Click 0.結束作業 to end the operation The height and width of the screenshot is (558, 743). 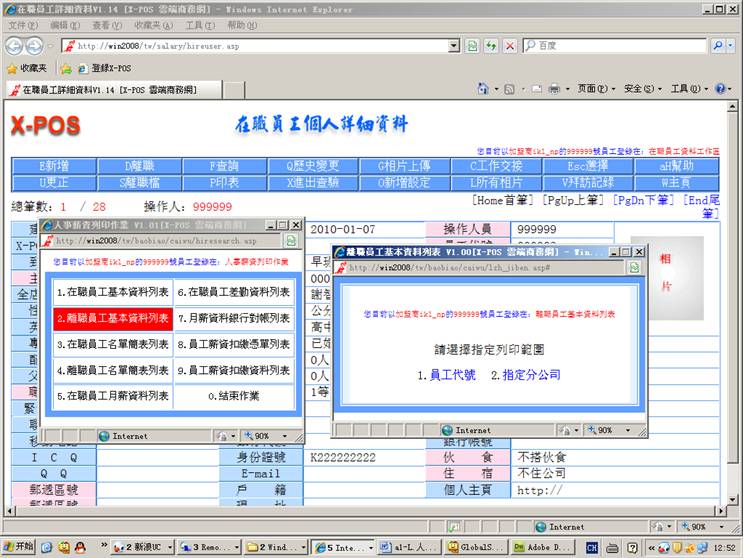point(234,396)
